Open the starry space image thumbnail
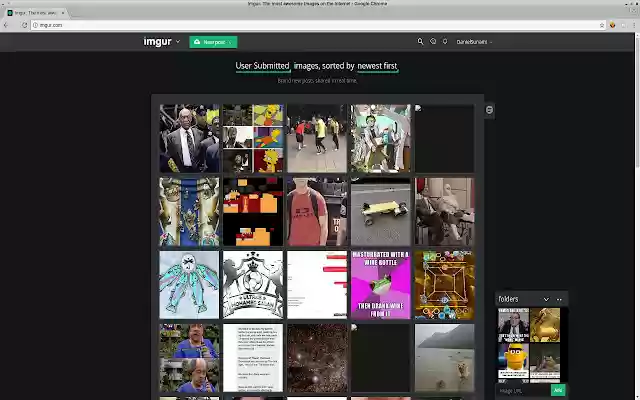640x400 pixels. (317, 358)
